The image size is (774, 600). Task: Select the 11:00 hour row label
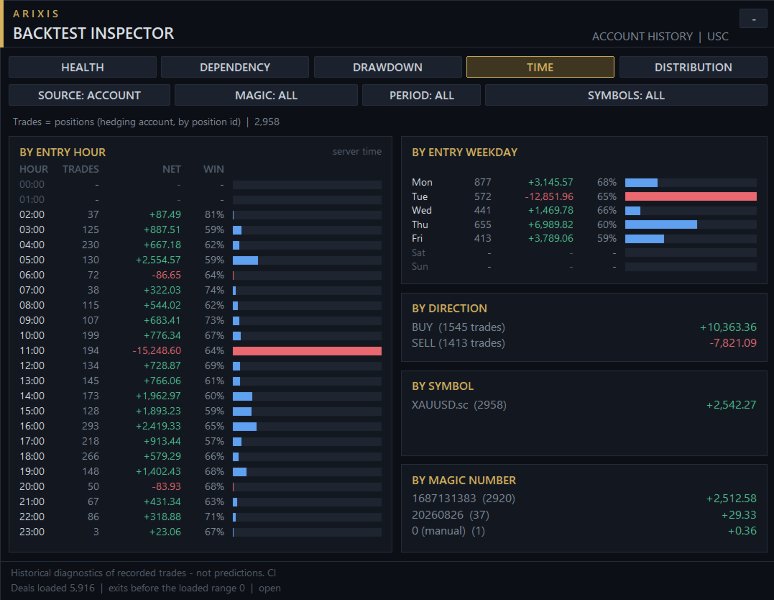[x=32, y=351]
